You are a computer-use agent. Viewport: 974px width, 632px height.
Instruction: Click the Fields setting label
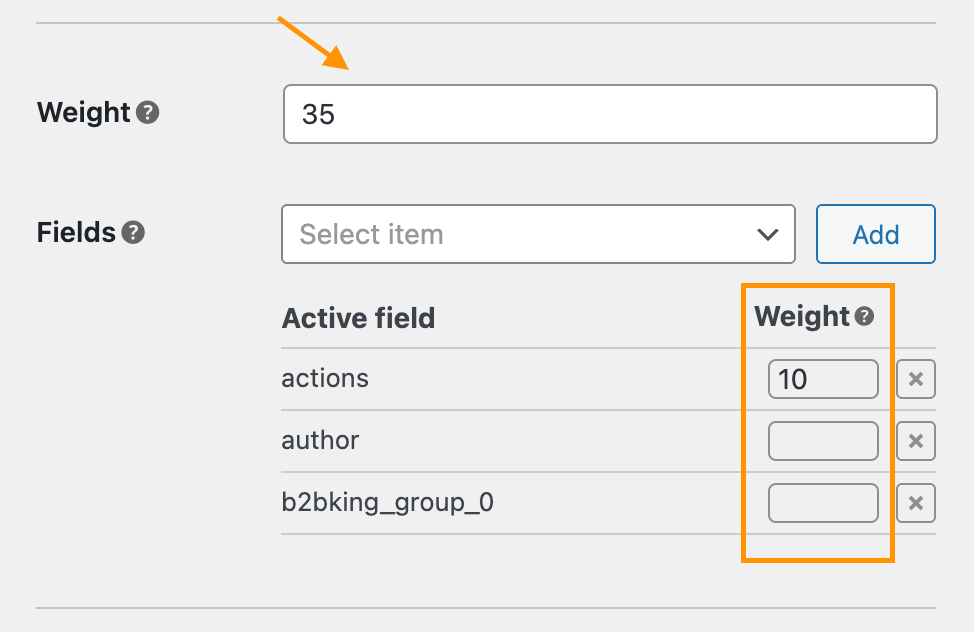76,232
